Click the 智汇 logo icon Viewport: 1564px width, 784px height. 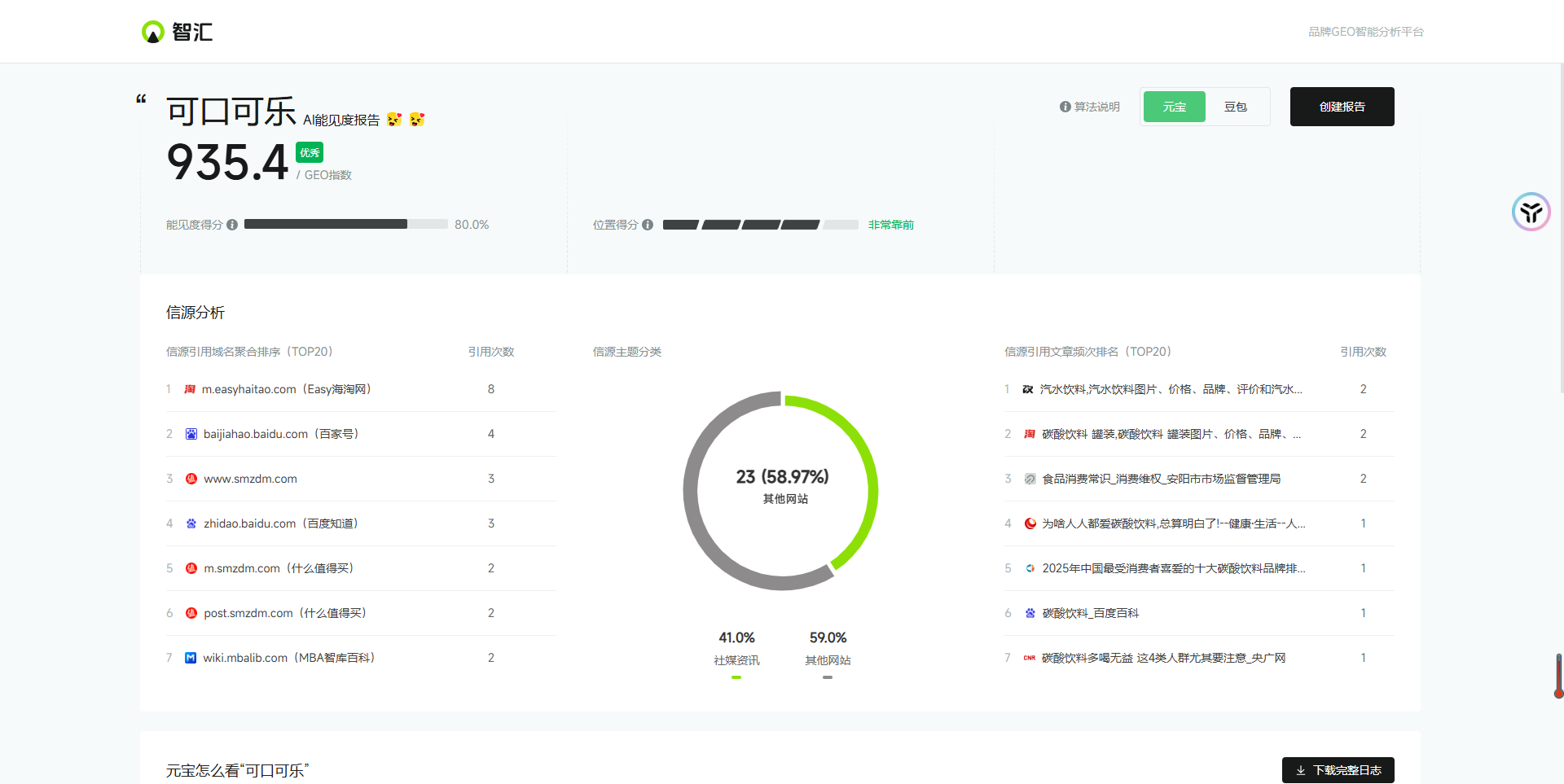click(x=152, y=32)
